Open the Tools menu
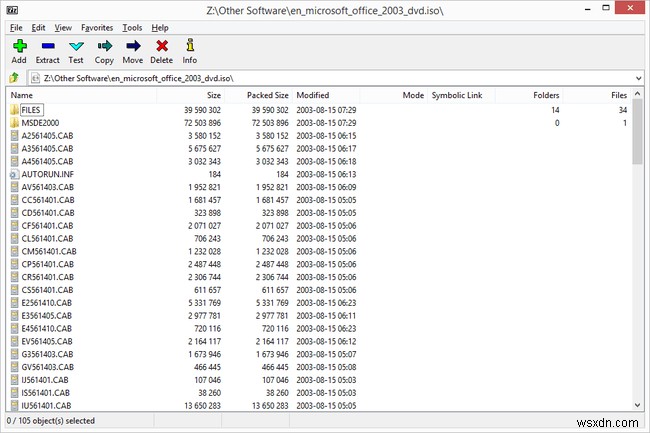The width and height of the screenshot is (650, 433). click(132, 28)
